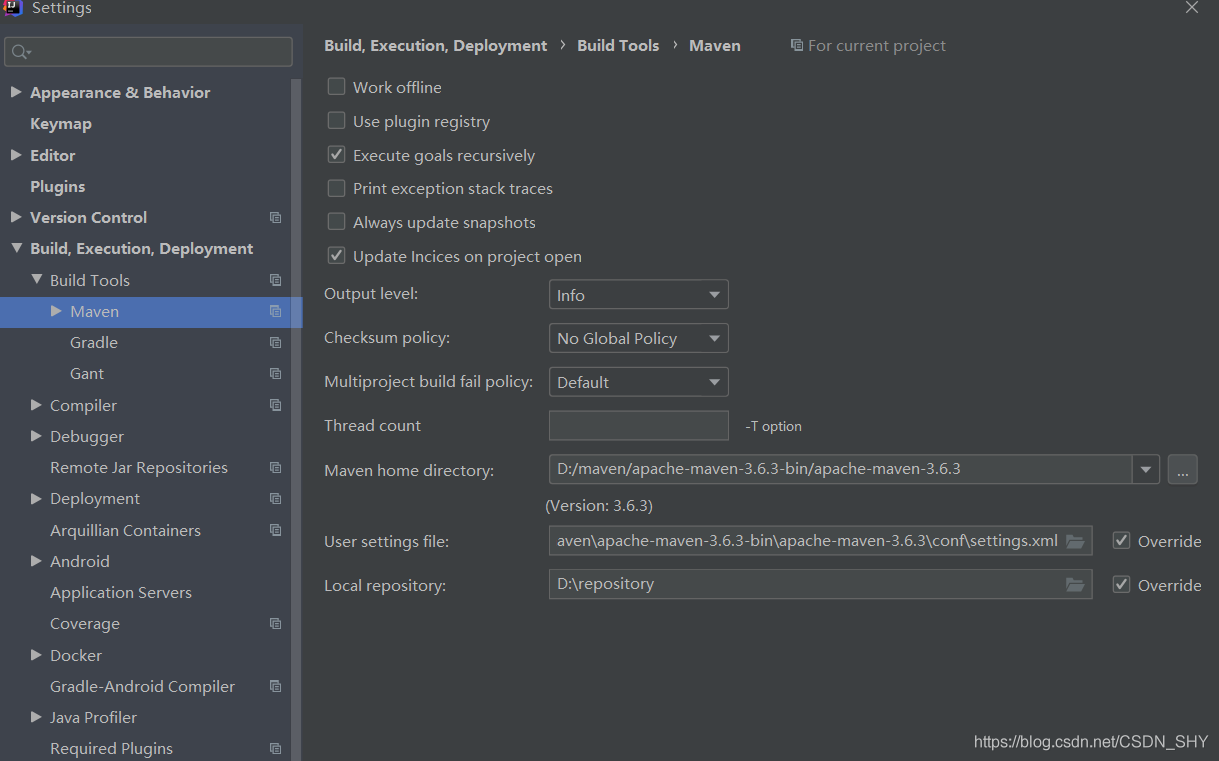Click Build Tools in the breadcrumb
1219x761 pixels.
(x=618, y=45)
